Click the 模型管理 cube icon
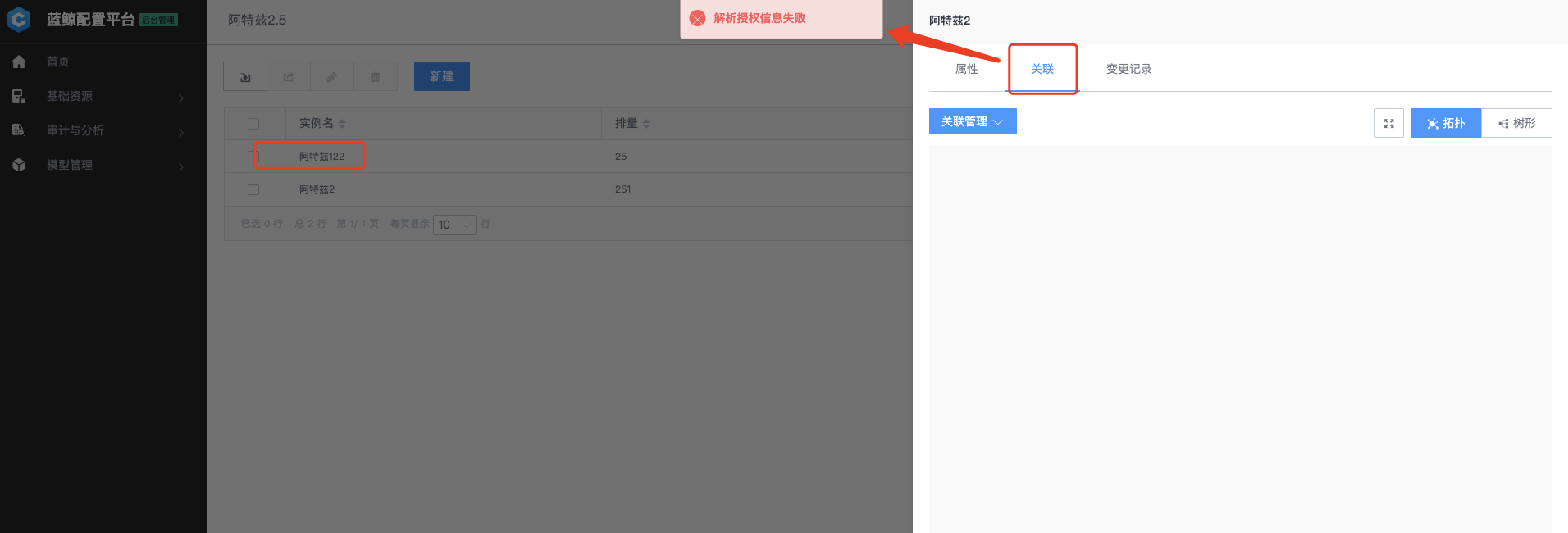This screenshot has height=533, width=1568. point(19,165)
